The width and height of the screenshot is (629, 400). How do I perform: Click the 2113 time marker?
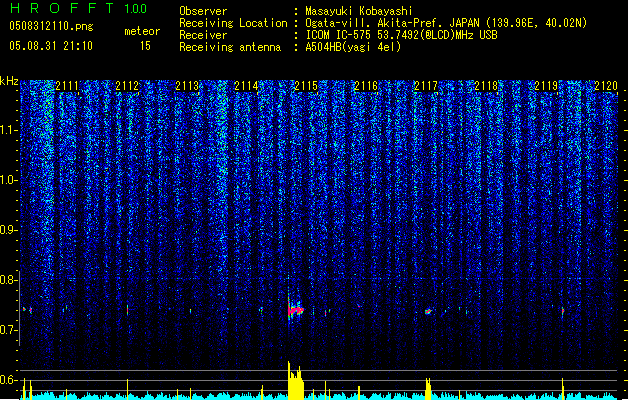pyautogui.click(x=187, y=86)
